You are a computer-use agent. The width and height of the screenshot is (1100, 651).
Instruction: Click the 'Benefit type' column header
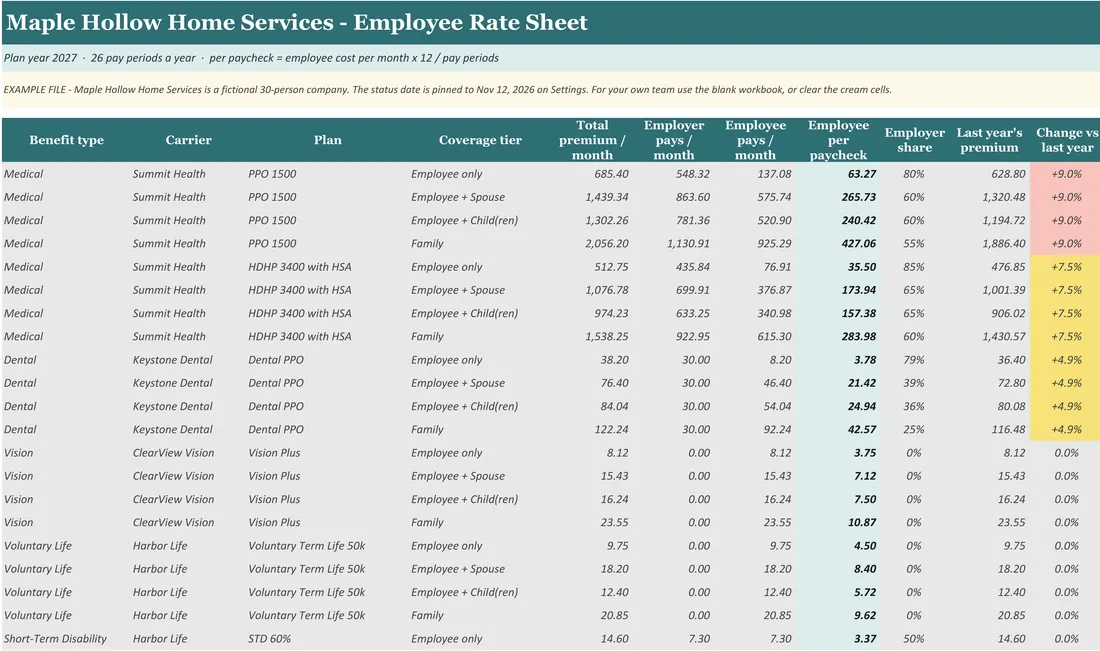[x=67, y=140]
